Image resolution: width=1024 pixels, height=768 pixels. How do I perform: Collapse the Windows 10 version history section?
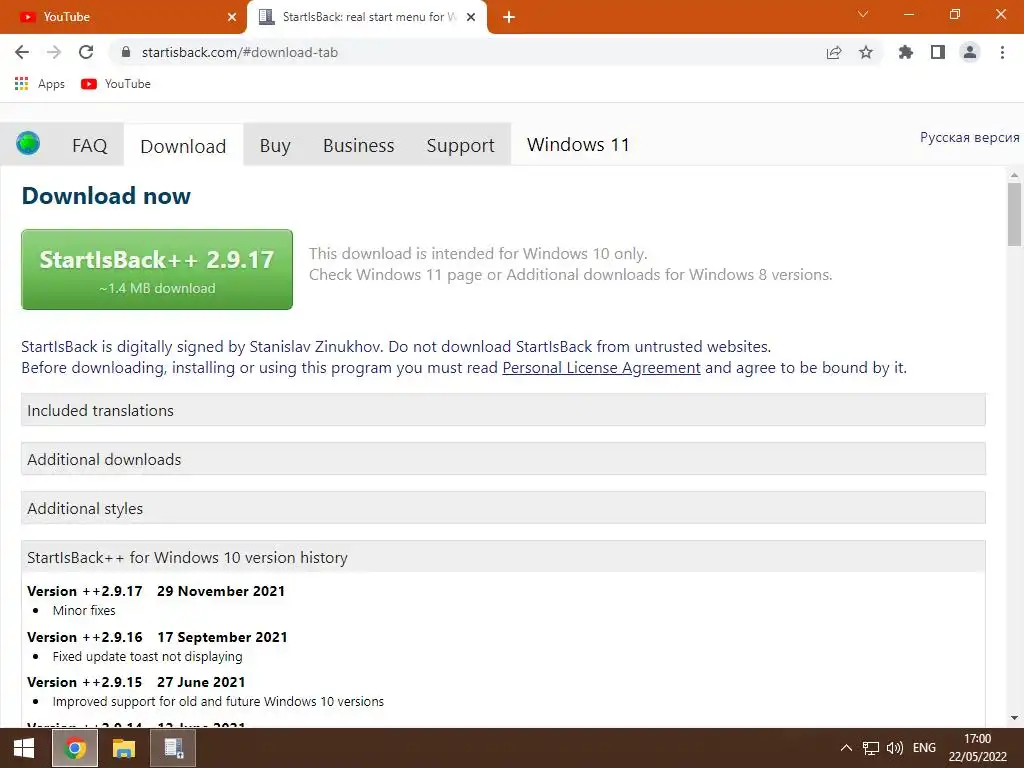pos(503,557)
